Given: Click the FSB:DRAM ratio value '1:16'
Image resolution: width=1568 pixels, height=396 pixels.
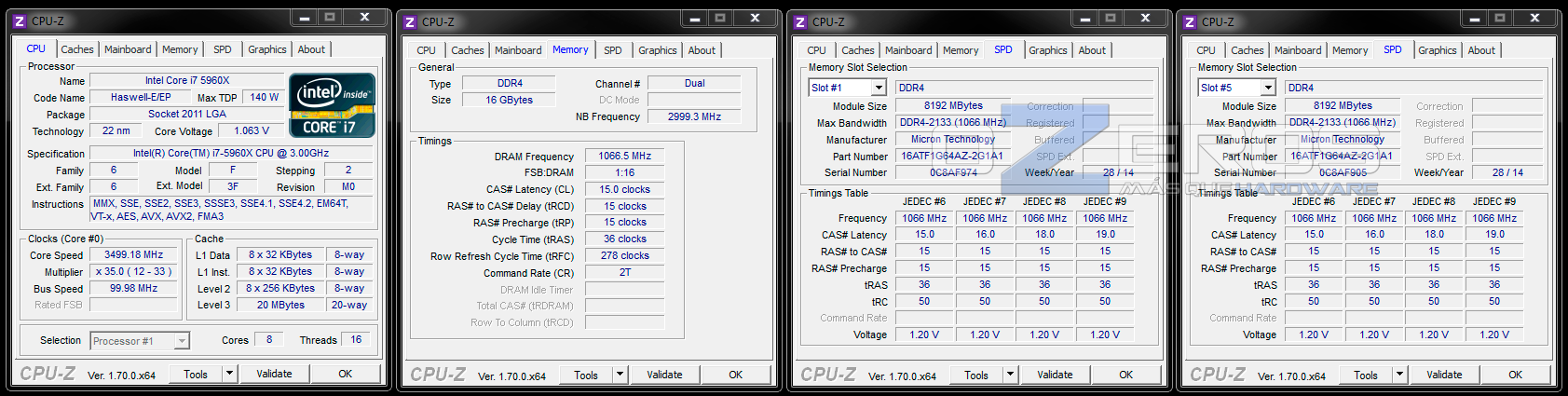Looking at the screenshot, I should [x=625, y=172].
